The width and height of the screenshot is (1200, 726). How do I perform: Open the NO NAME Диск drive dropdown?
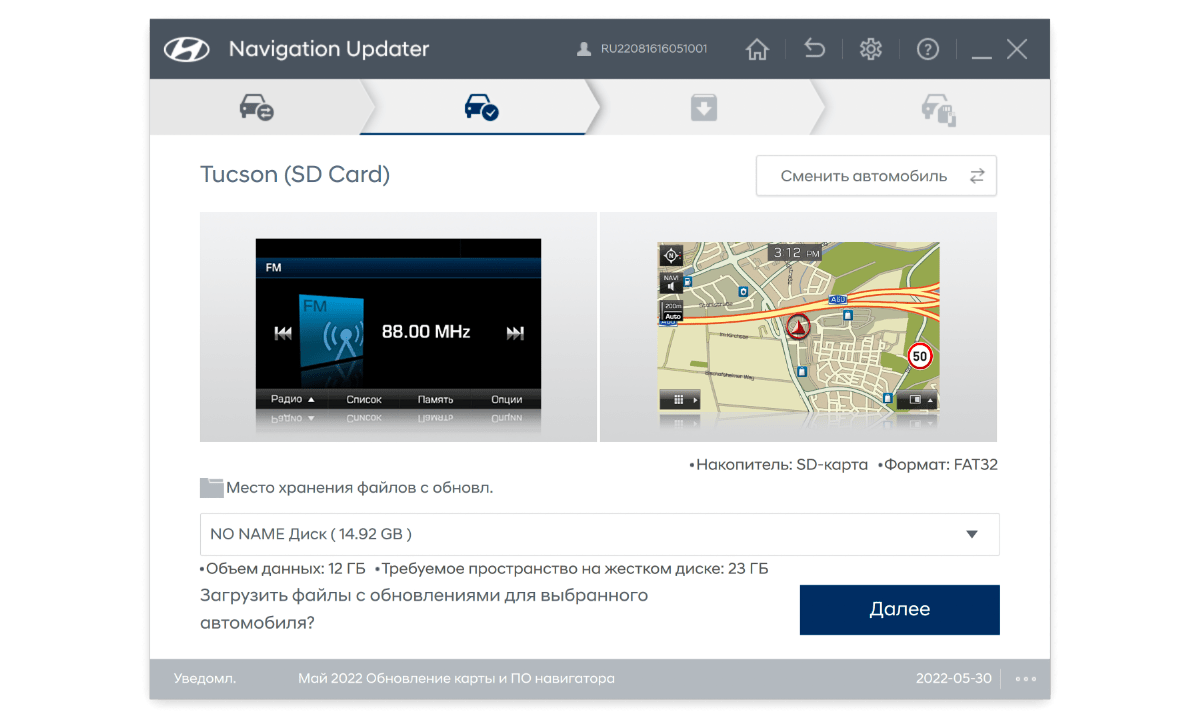[x=600, y=534]
